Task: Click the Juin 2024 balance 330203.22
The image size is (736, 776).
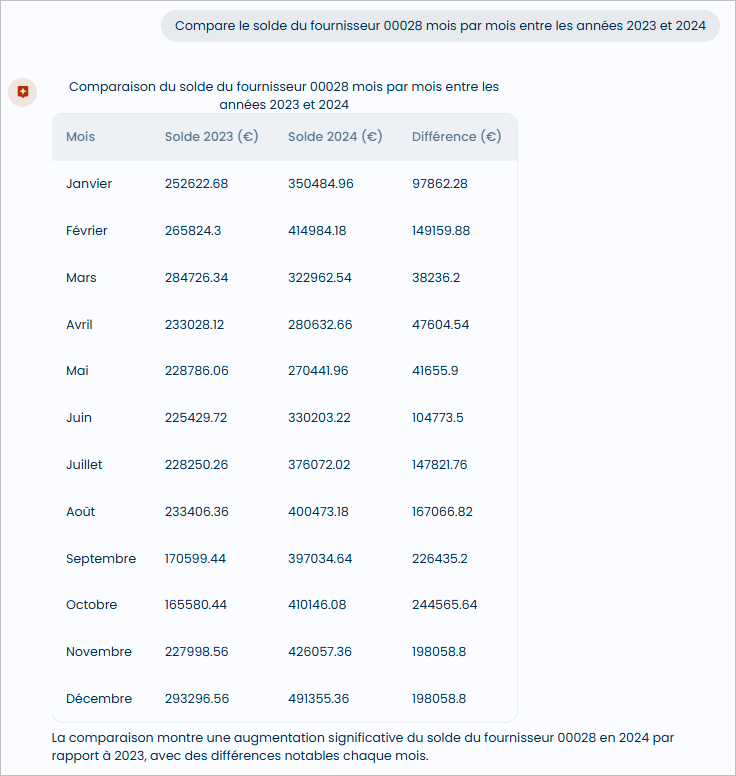Action: point(319,418)
